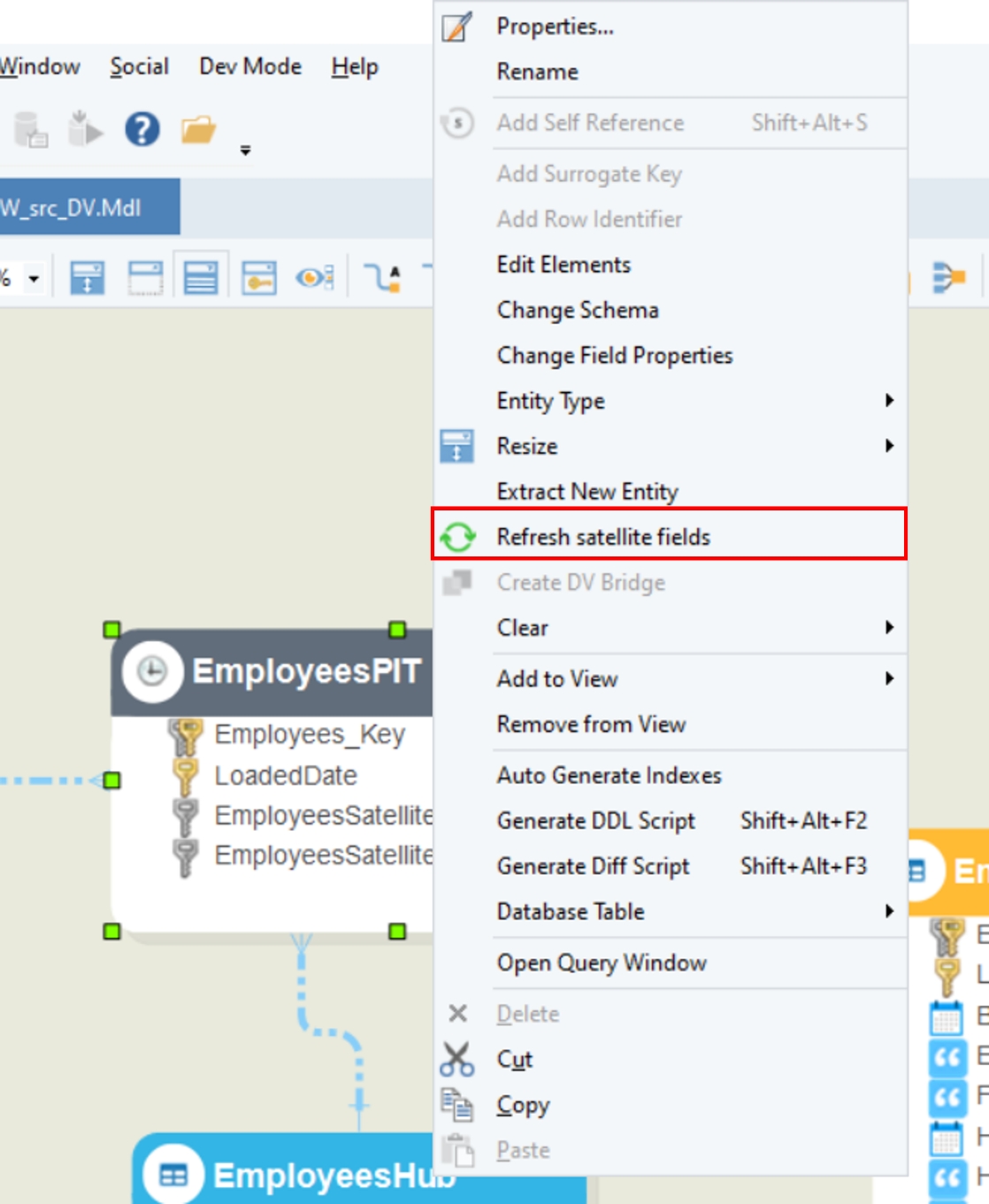Viewport: 989px width, 1204px height.
Task: Open the zoom percentage dropdown arrow
Action: pyautogui.click(x=34, y=279)
